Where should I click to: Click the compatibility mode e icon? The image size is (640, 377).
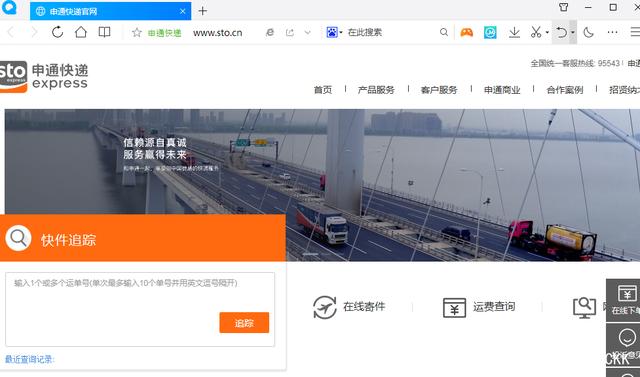click(x=270, y=32)
